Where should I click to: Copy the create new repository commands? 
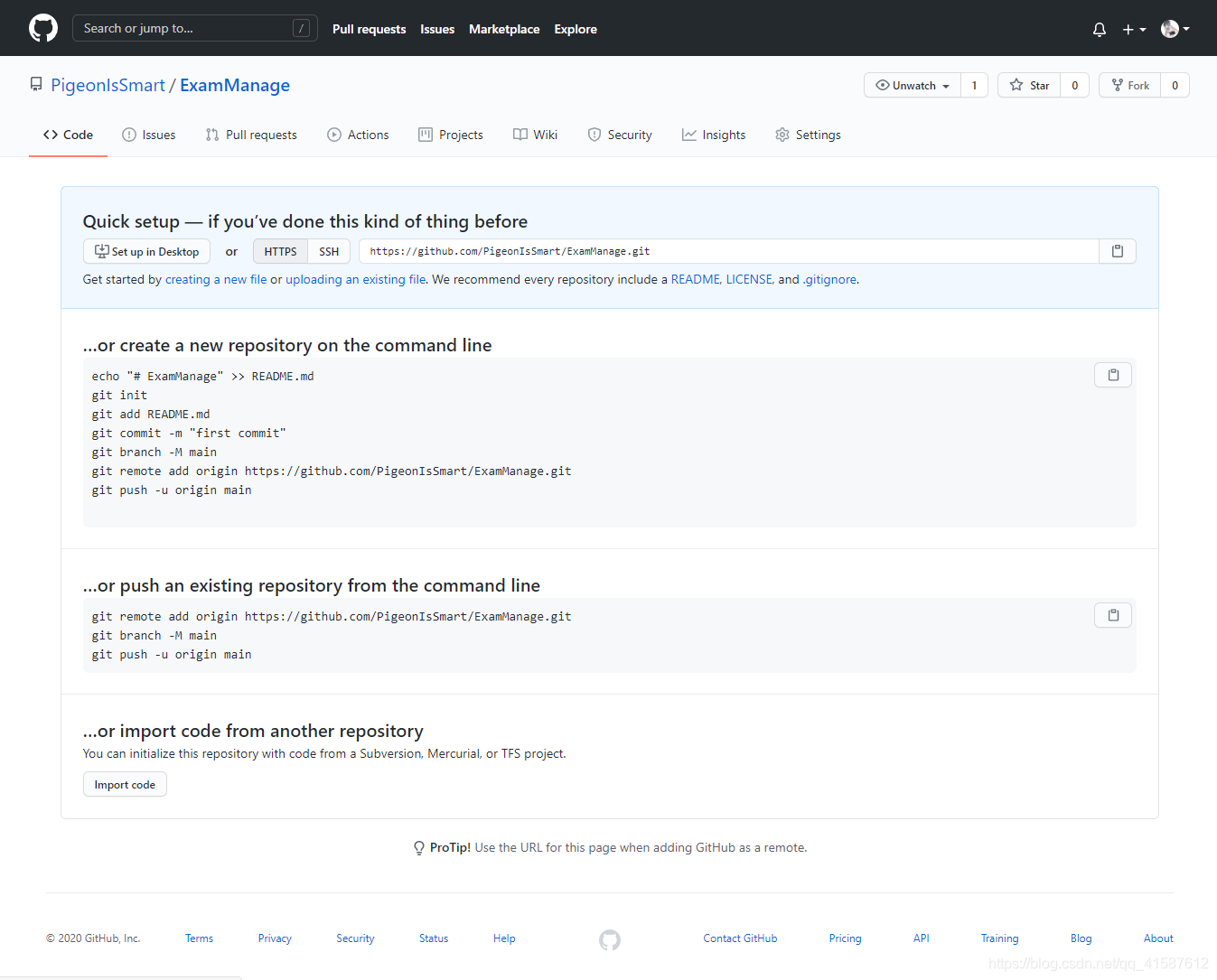(1113, 374)
